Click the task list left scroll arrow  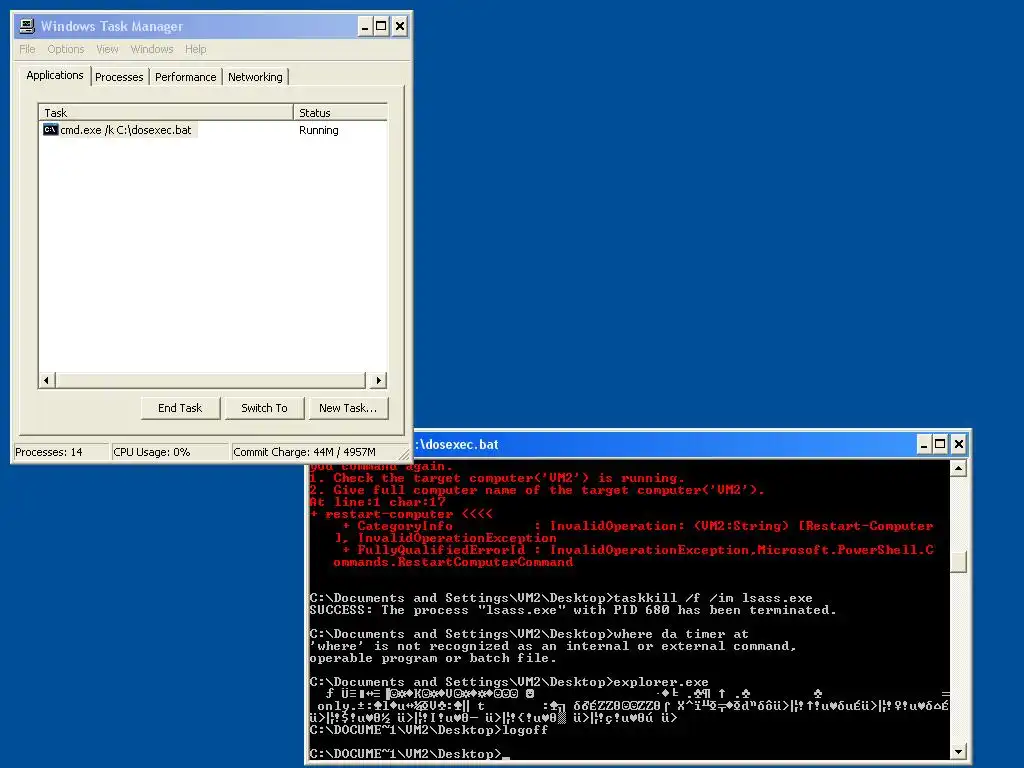[46, 380]
